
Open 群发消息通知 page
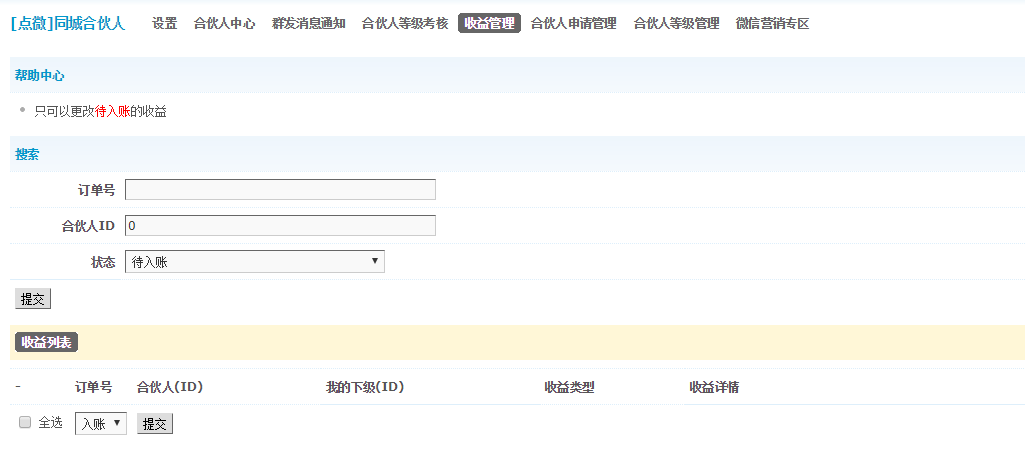(x=309, y=24)
